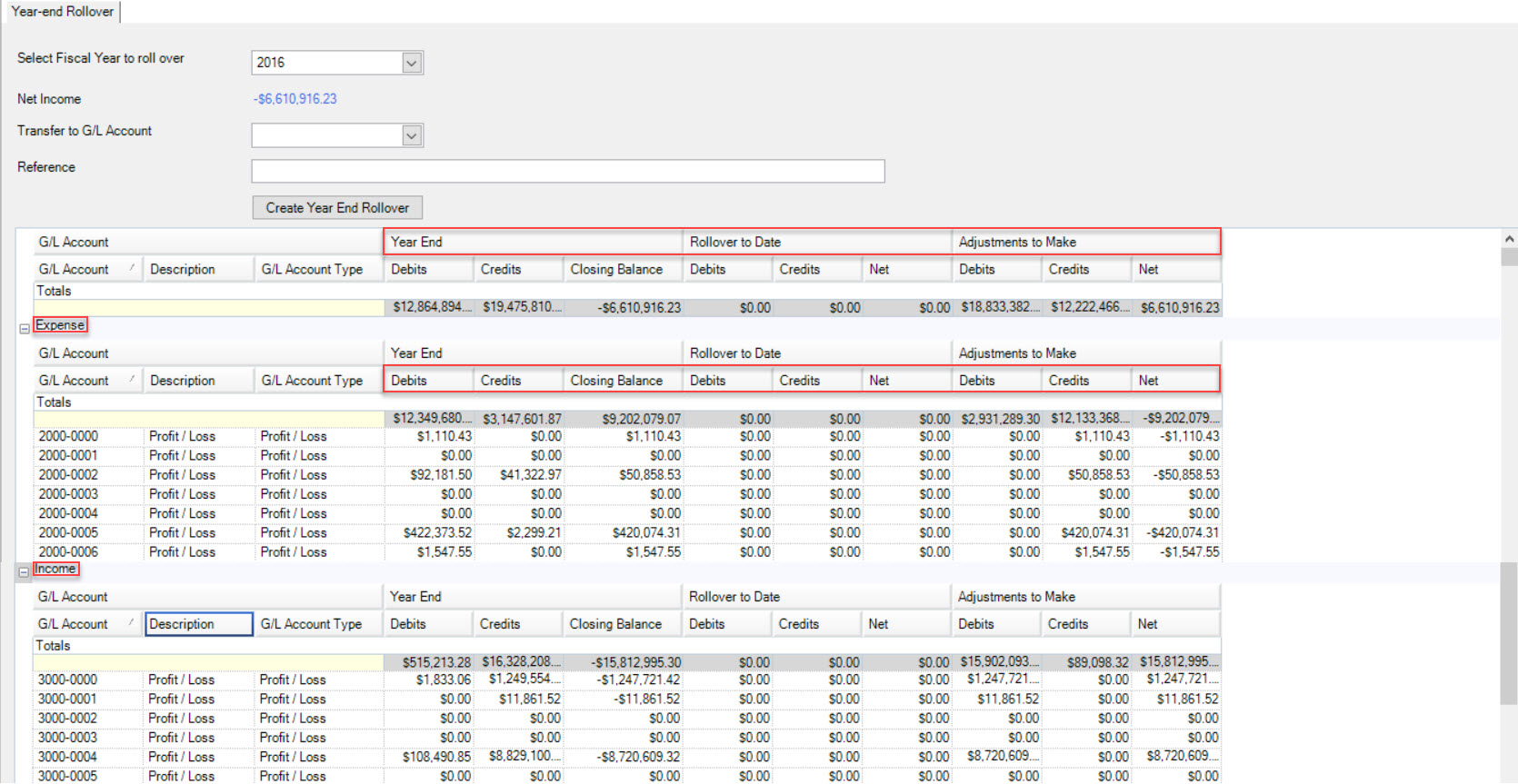Click the Net Income value -$6,610,916.23
The image size is (1518, 784).
(295, 99)
